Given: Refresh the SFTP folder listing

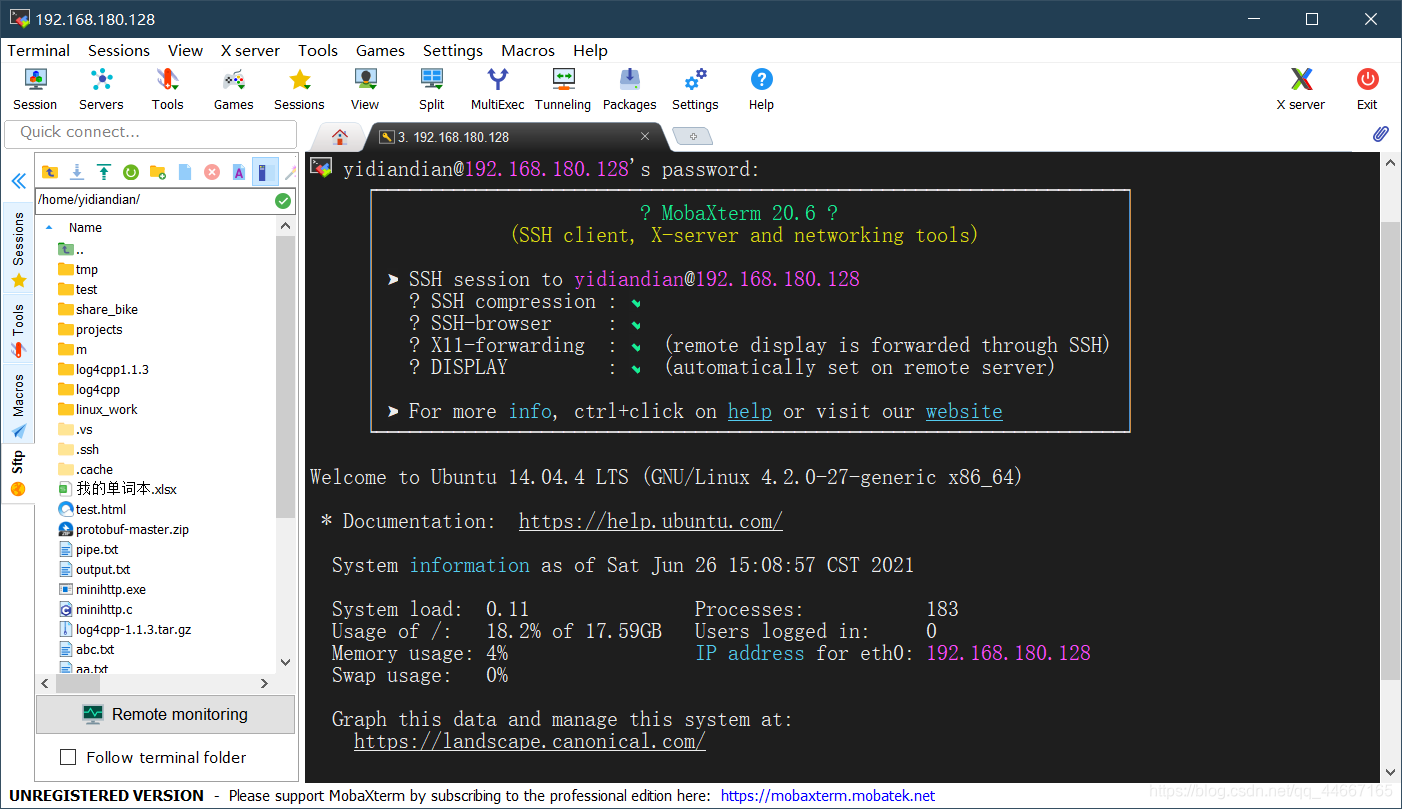Looking at the screenshot, I should click(130, 172).
